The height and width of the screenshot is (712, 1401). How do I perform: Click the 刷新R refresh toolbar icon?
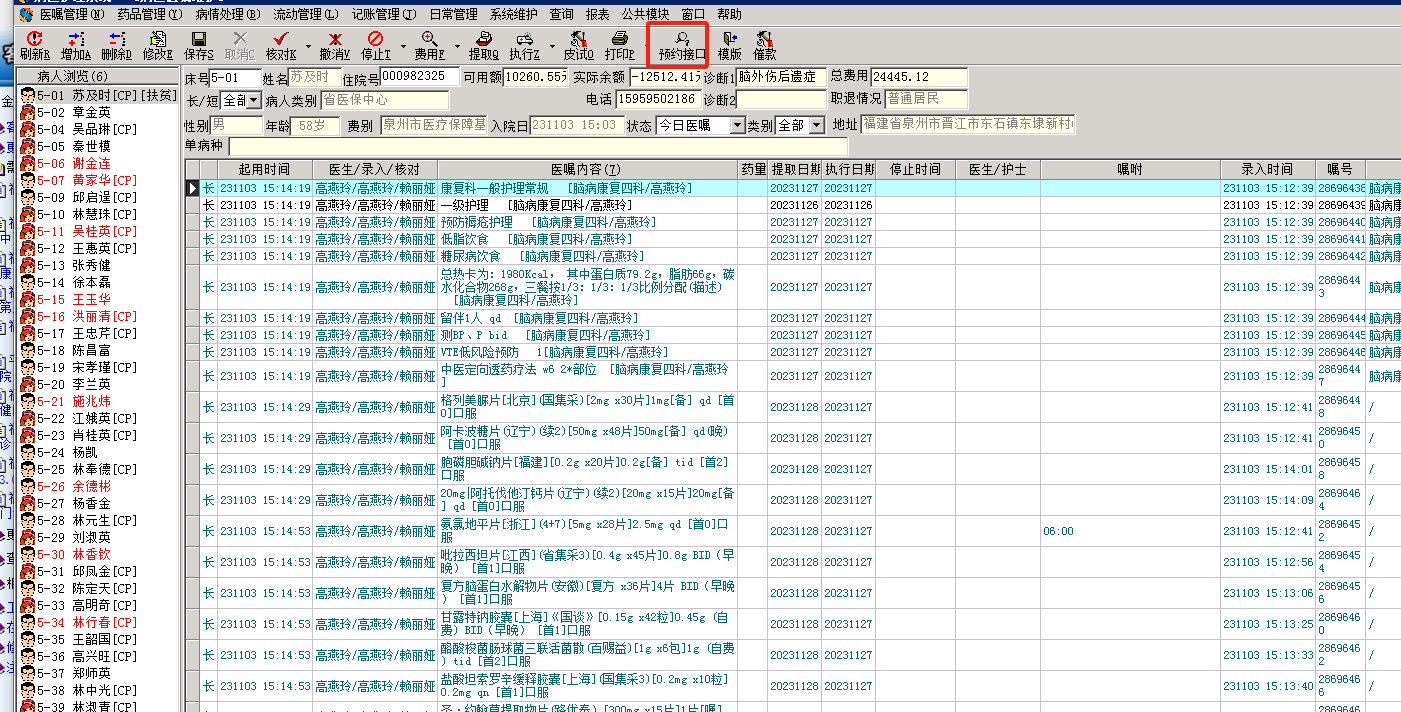(x=33, y=45)
